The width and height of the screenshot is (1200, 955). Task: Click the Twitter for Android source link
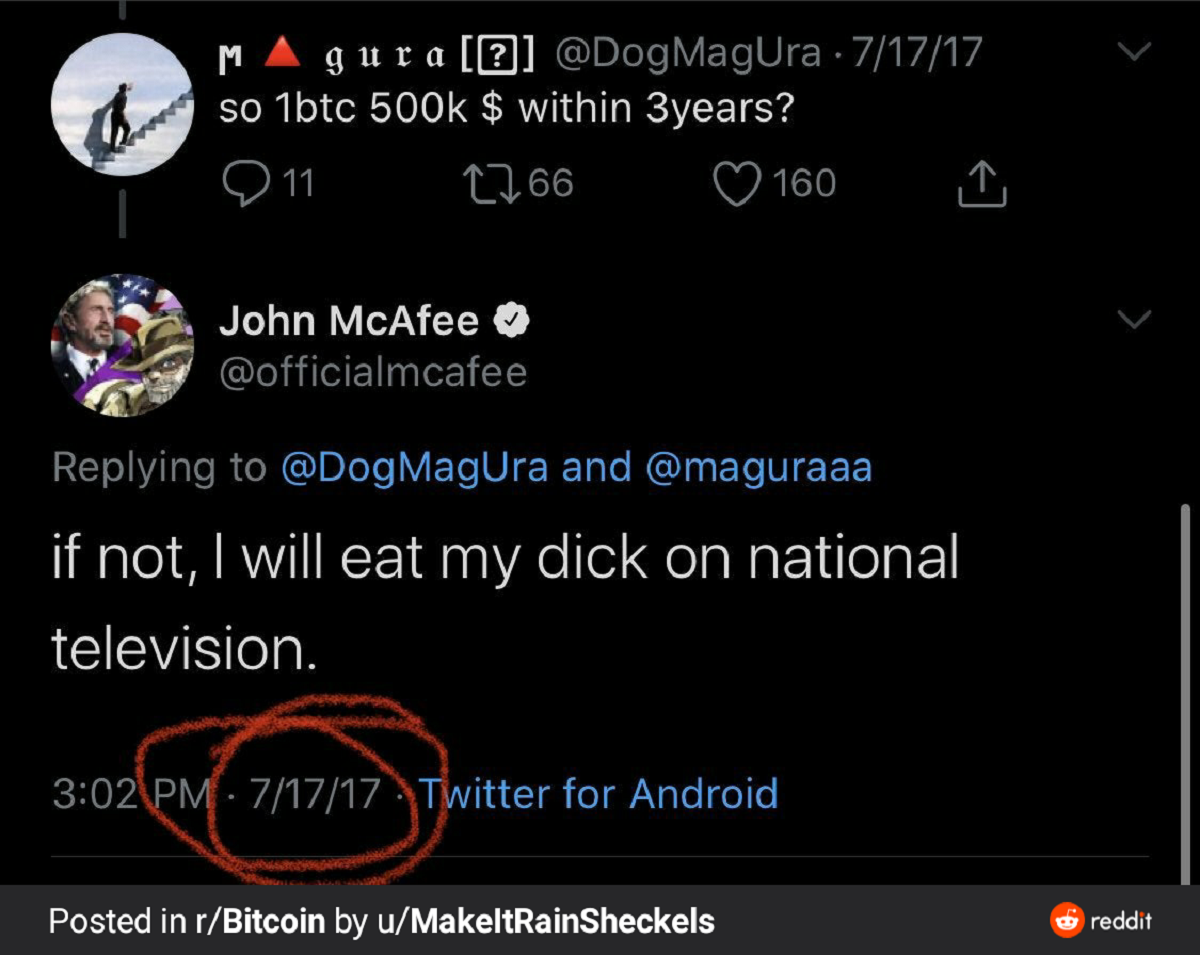point(597,794)
